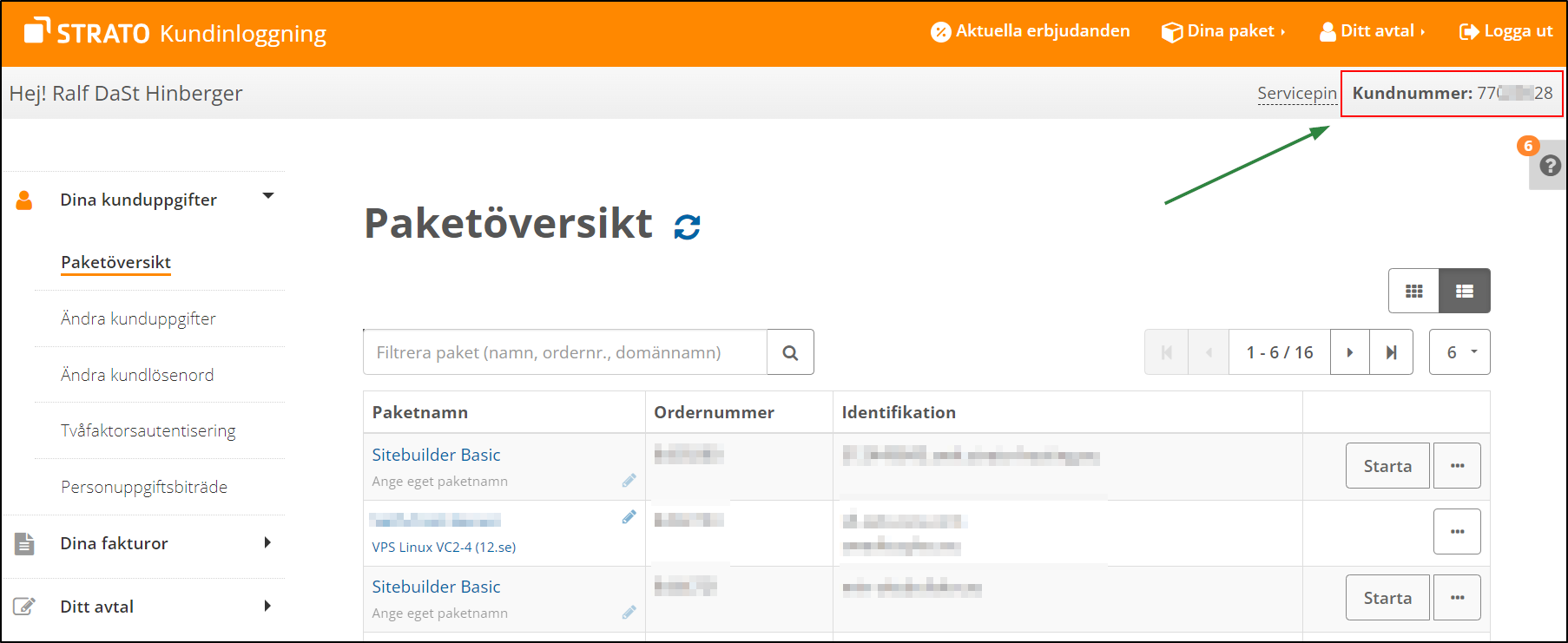Select Paketöversikt in the sidebar

pyautogui.click(x=115, y=262)
